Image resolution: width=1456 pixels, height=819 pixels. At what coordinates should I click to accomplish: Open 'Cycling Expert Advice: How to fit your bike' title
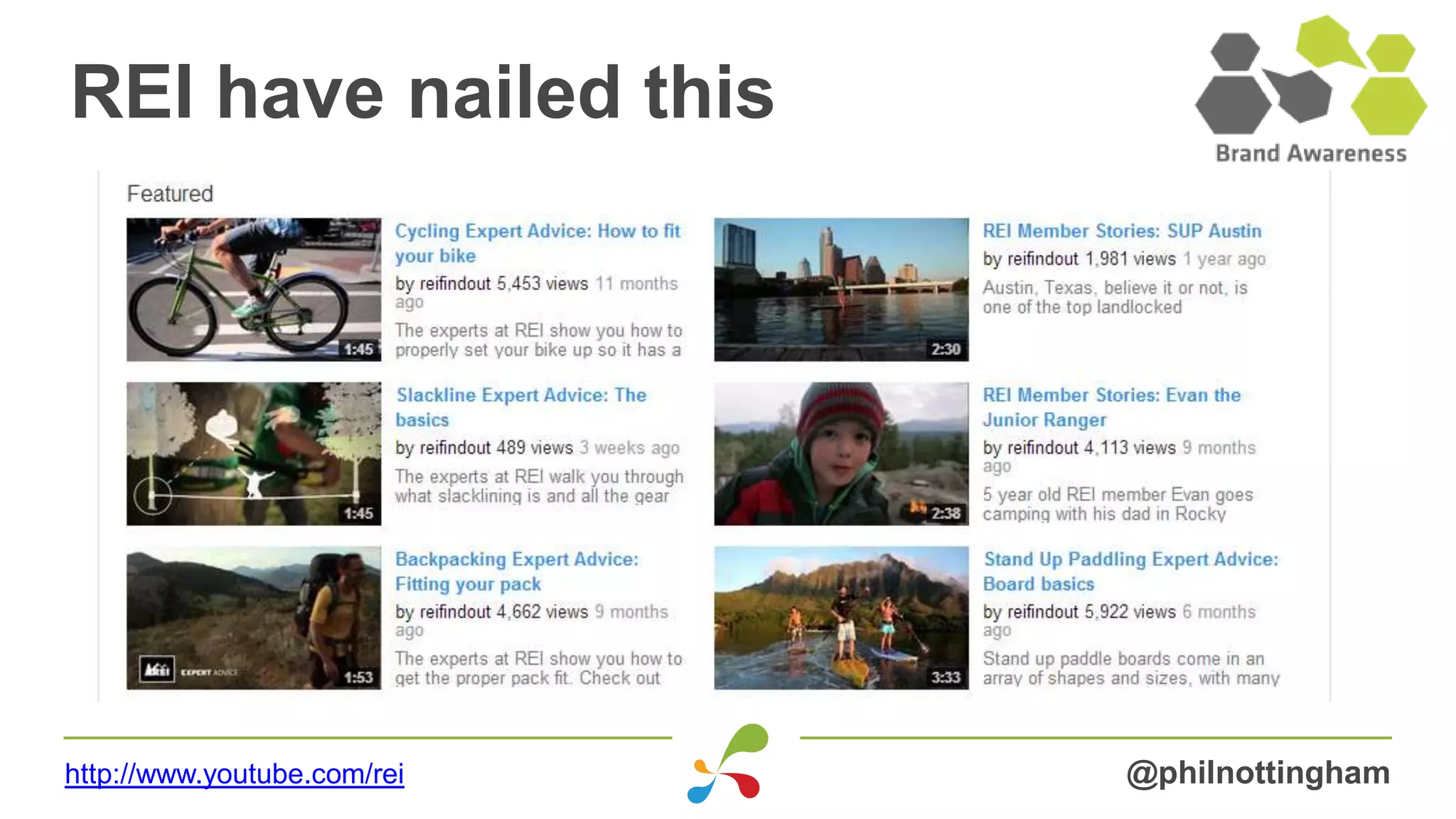[537, 243]
